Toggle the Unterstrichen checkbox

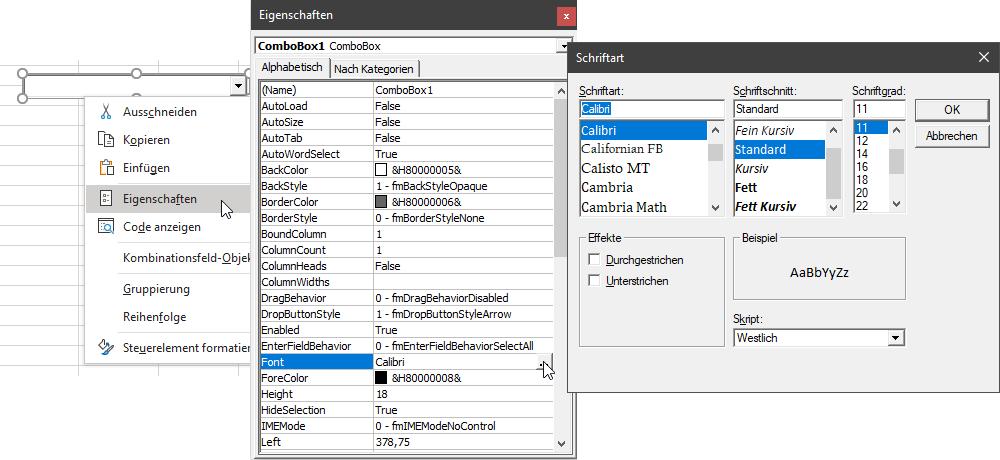tap(595, 281)
